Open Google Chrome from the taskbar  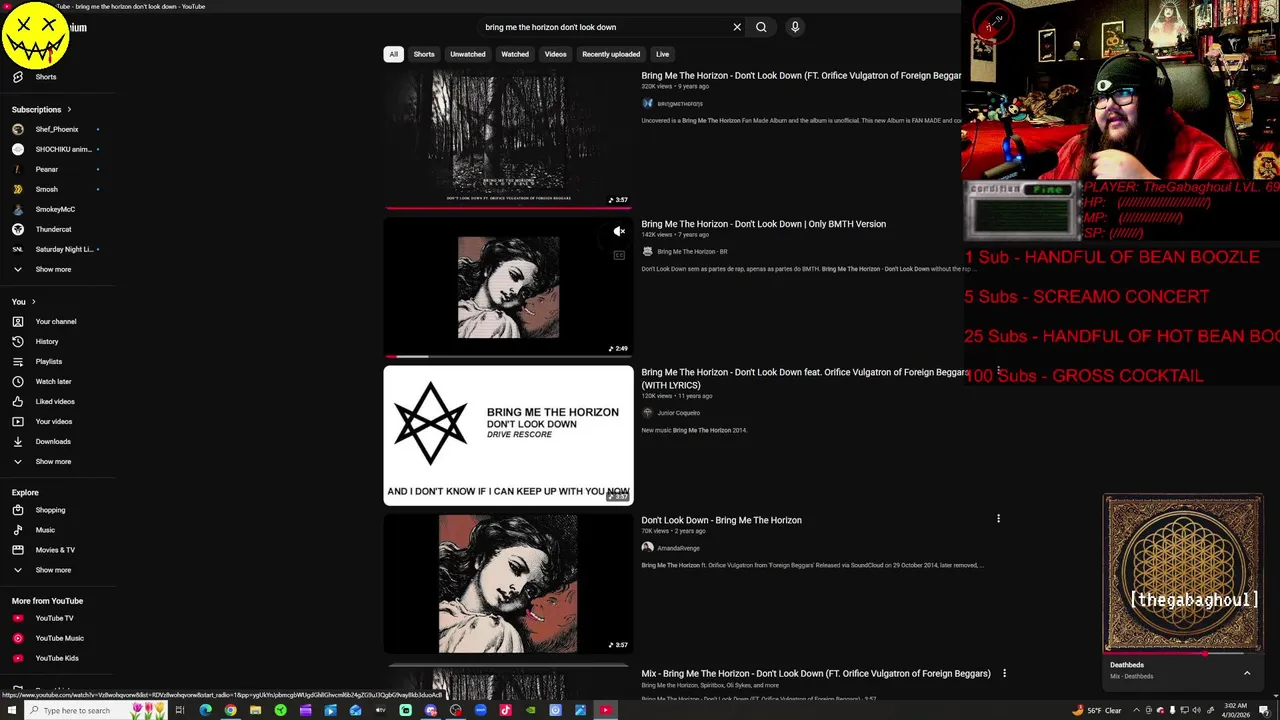coord(230,710)
